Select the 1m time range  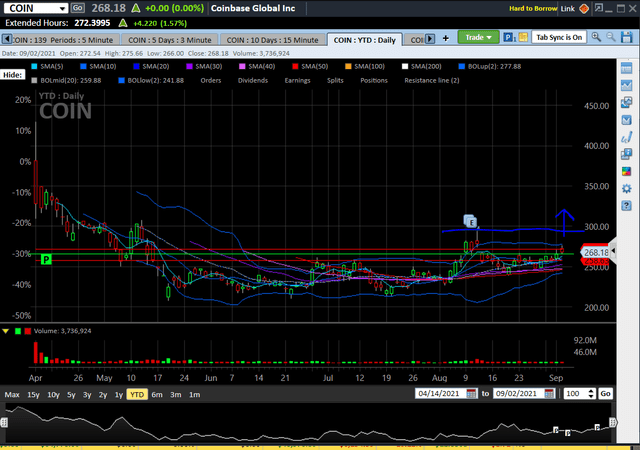pyautogui.click(x=194, y=394)
